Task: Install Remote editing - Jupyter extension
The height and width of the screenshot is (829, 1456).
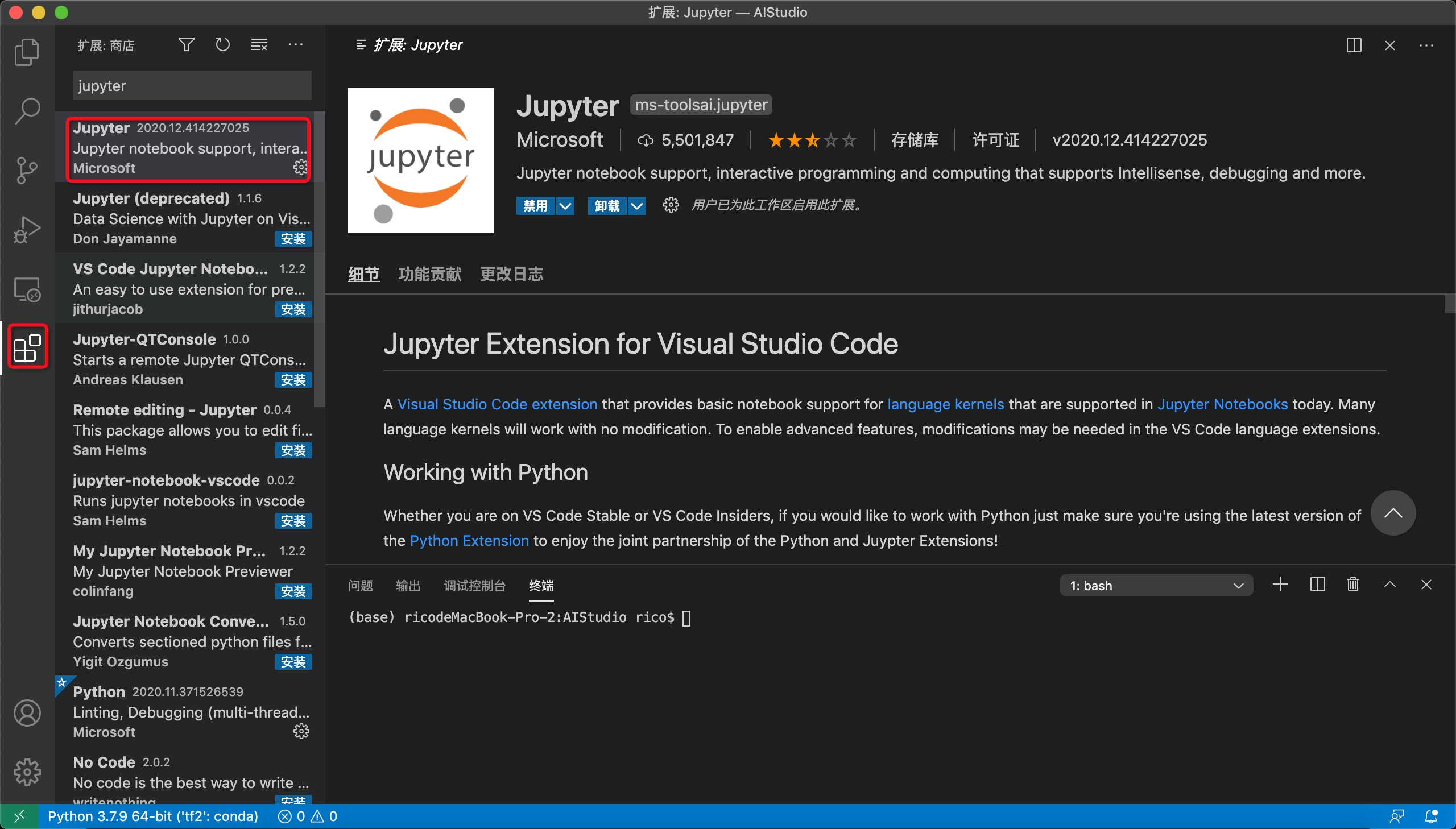Action: click(x=293, y=450)
